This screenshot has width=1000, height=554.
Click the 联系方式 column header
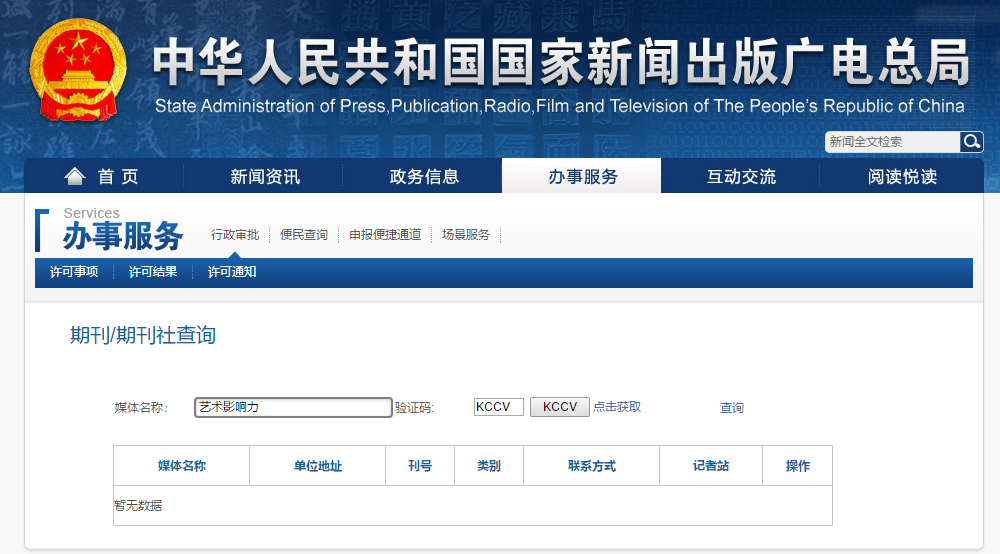[591, 466]
